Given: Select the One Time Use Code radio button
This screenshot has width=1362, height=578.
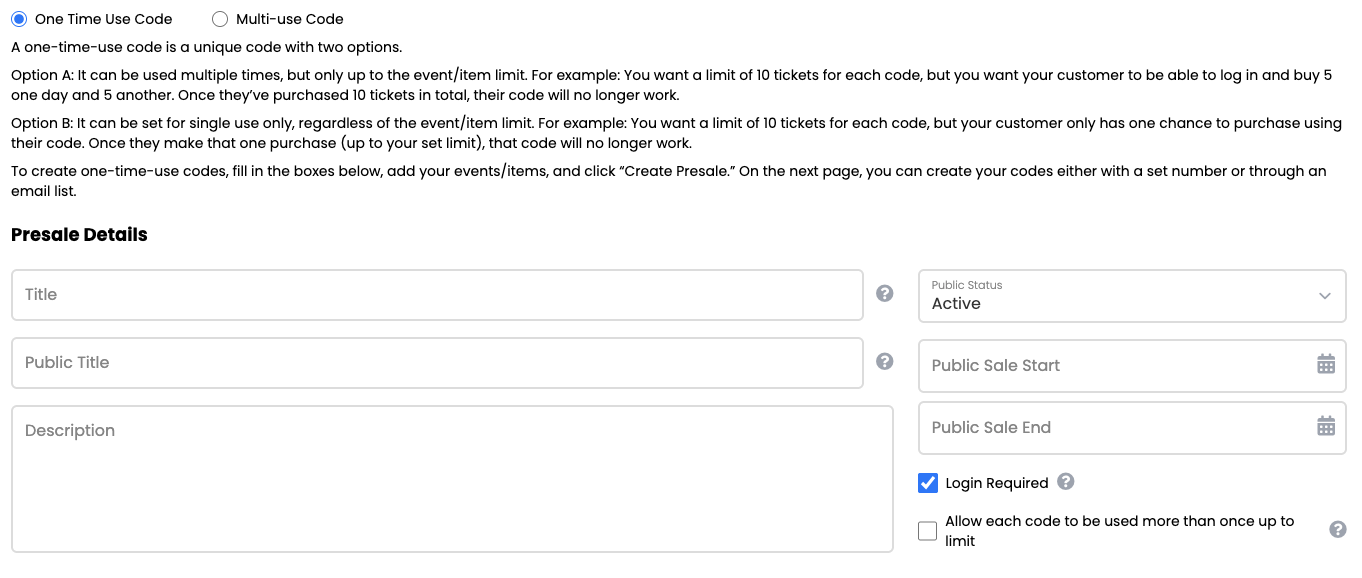Looking at the screenshot, I should pyautogui.click(x=19, y=19).
